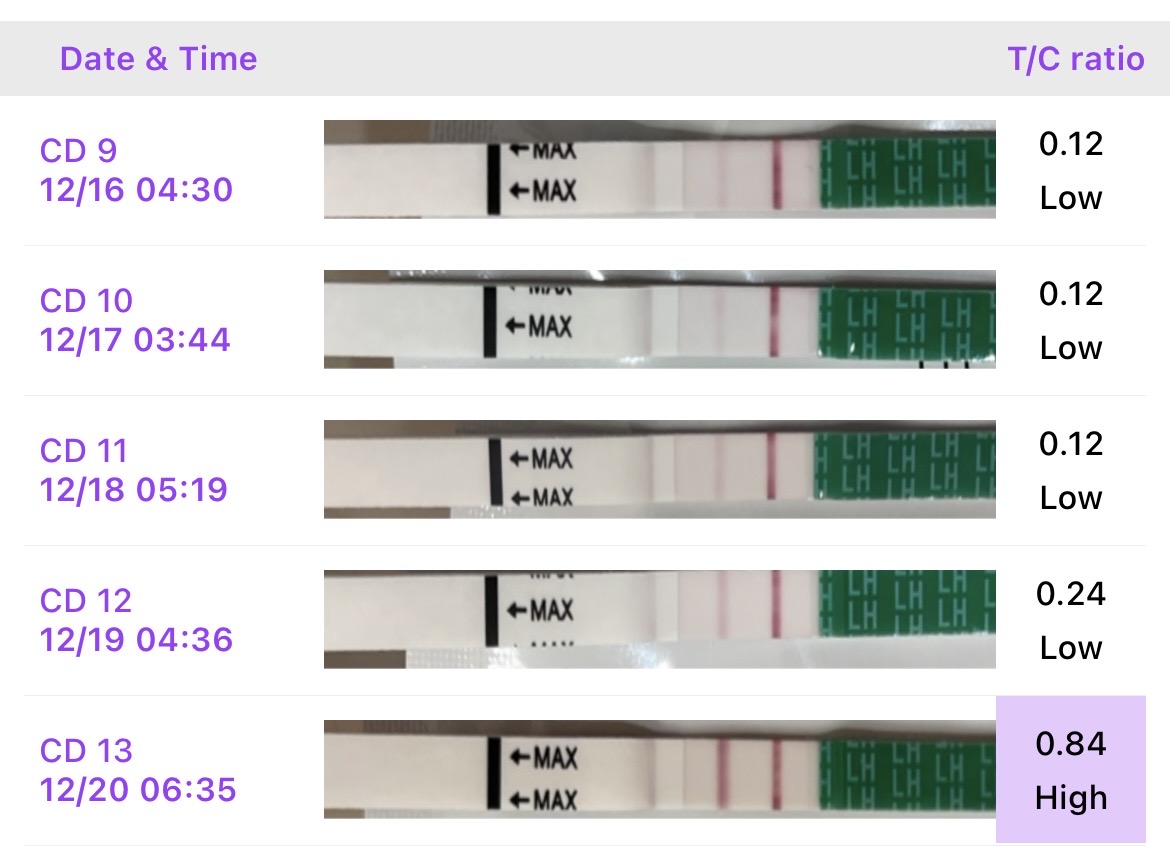
Task: Tap the High result label
Action: click(1071, 798)
